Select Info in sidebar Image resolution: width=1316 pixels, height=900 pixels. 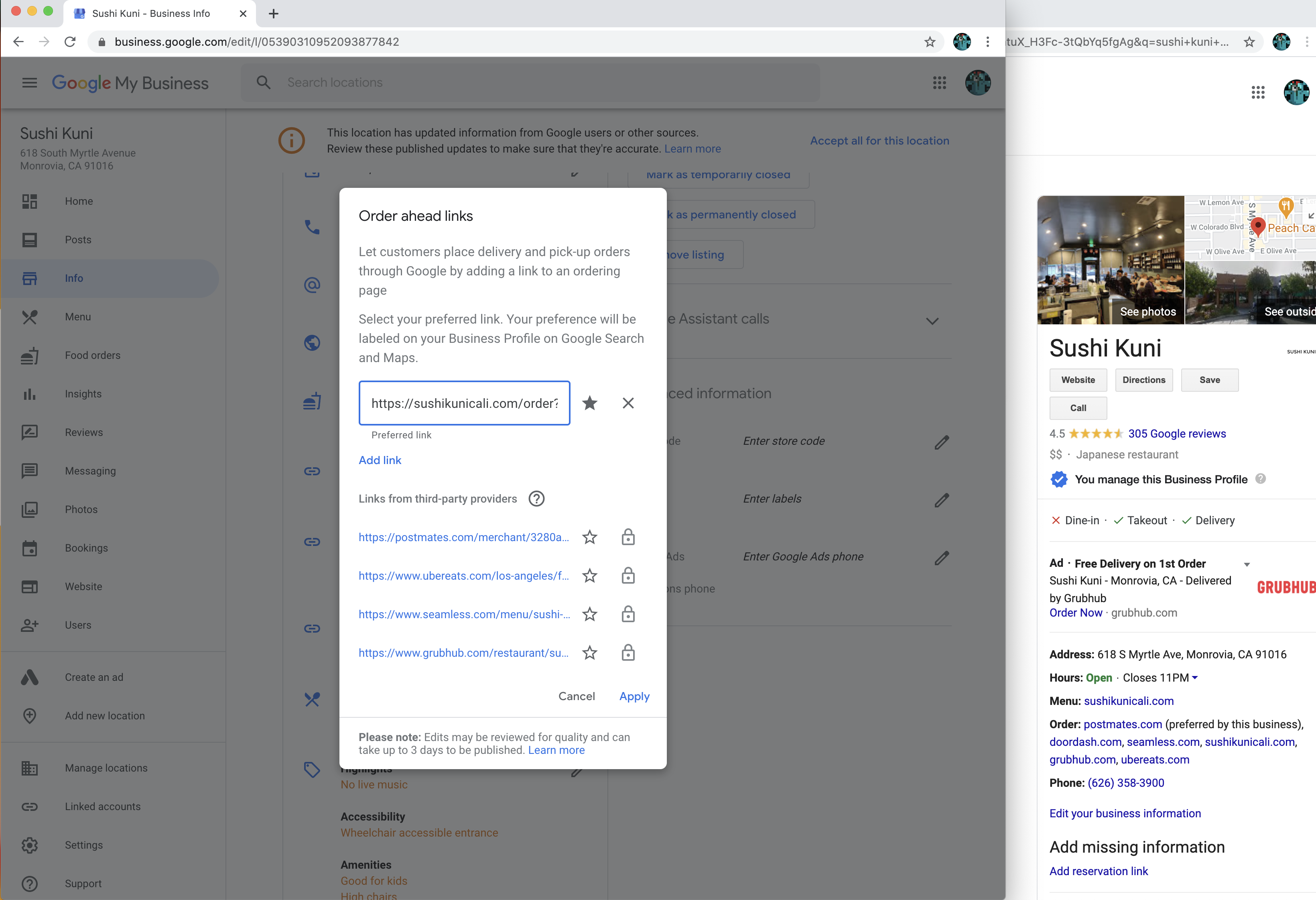pyautogui.click(x=110, y=278)
